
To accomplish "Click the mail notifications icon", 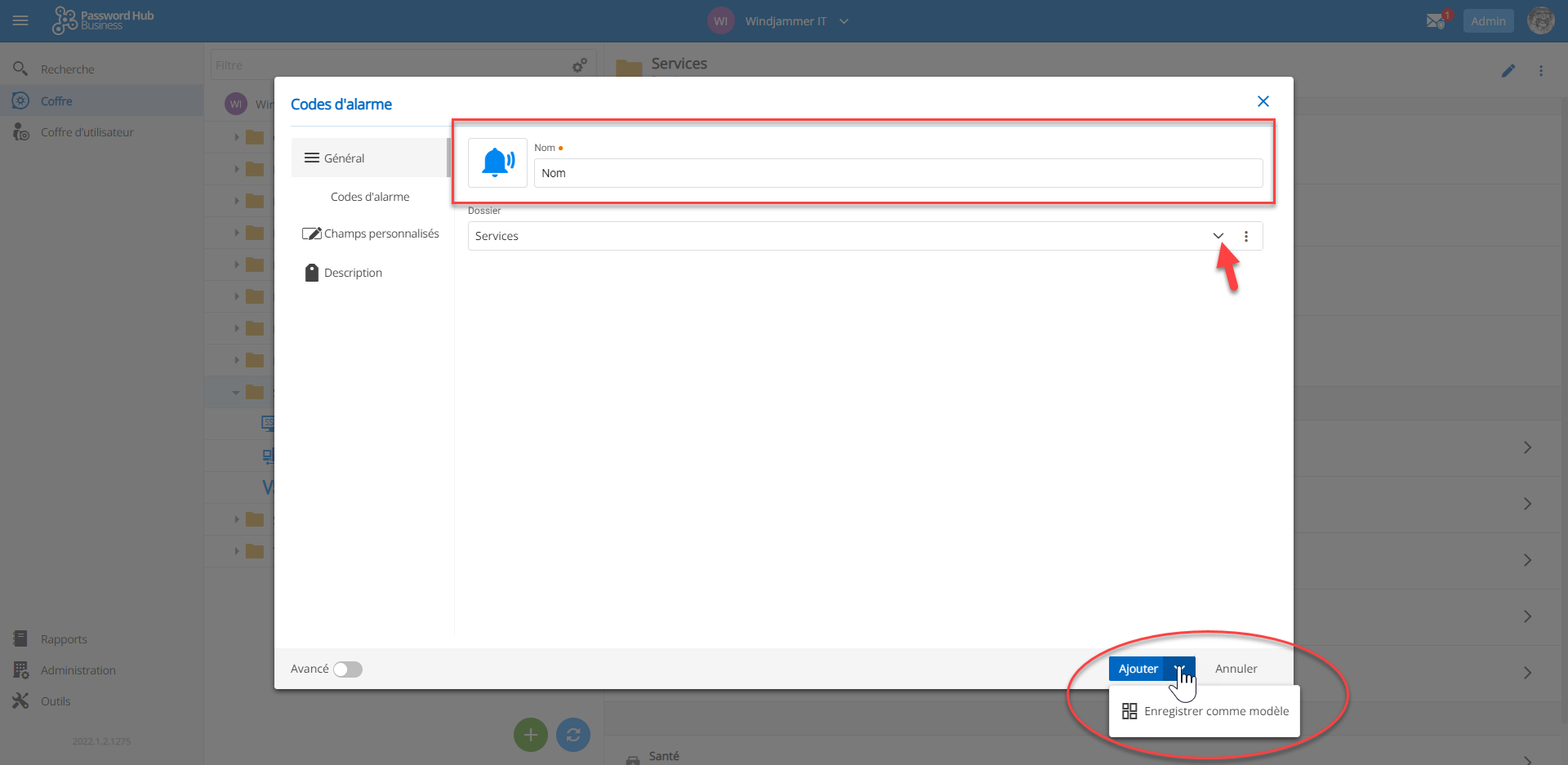I will pyautogui.click(x=1436, y=21).
